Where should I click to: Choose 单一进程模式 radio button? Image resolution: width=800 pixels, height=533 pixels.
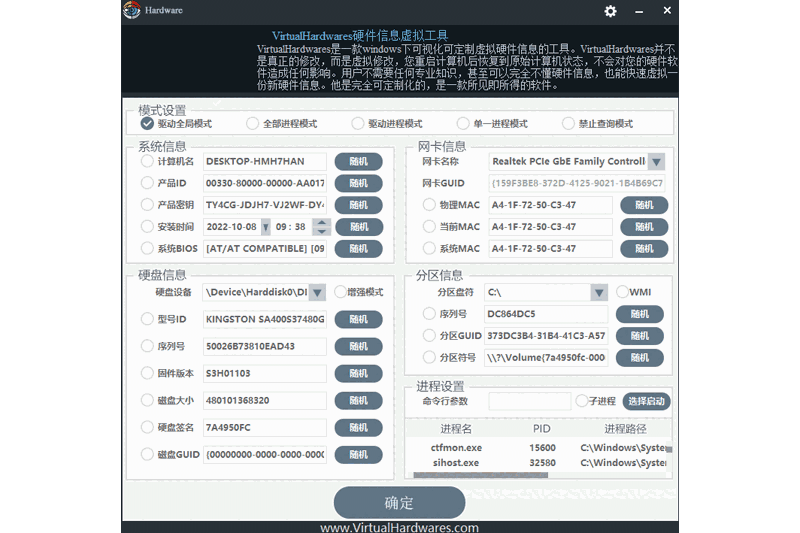point(463,124)
